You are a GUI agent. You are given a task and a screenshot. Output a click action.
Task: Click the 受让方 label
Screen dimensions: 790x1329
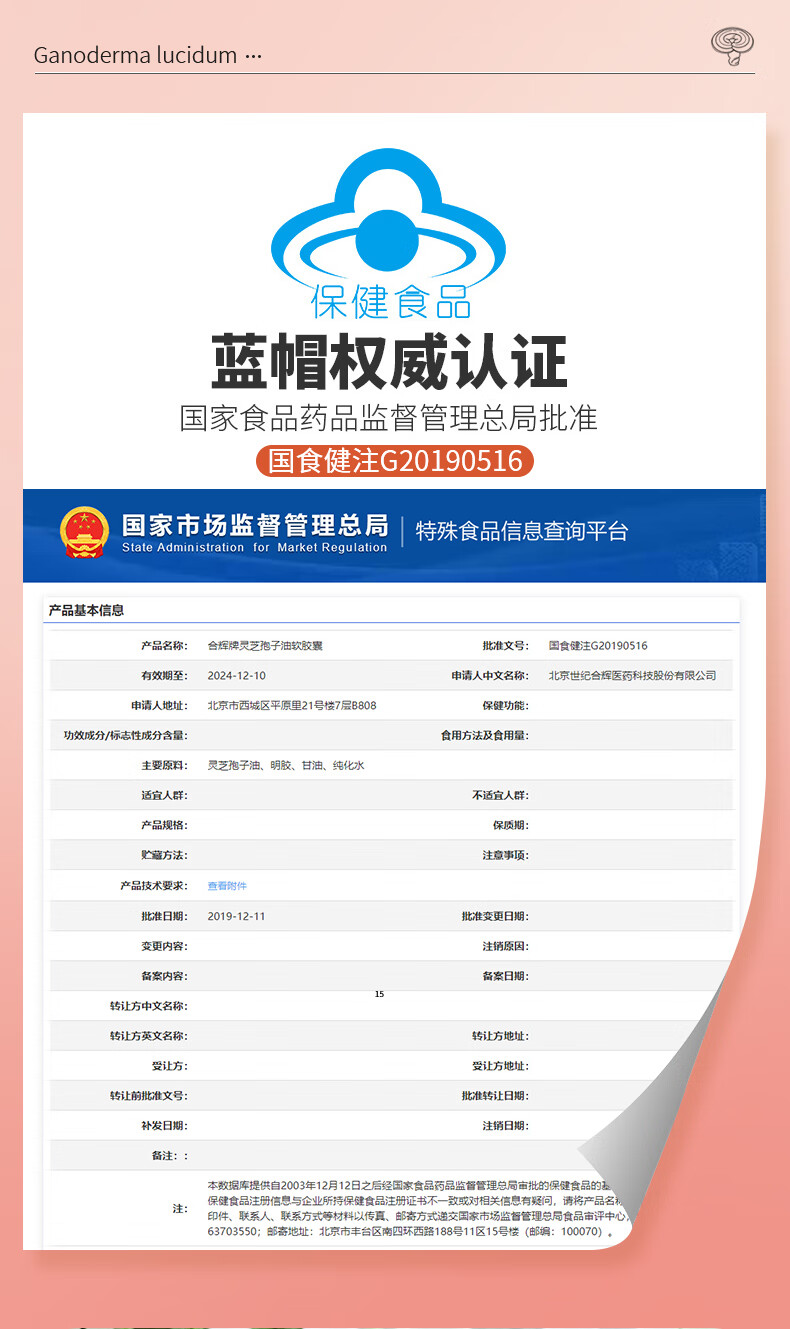point(169,1066)
